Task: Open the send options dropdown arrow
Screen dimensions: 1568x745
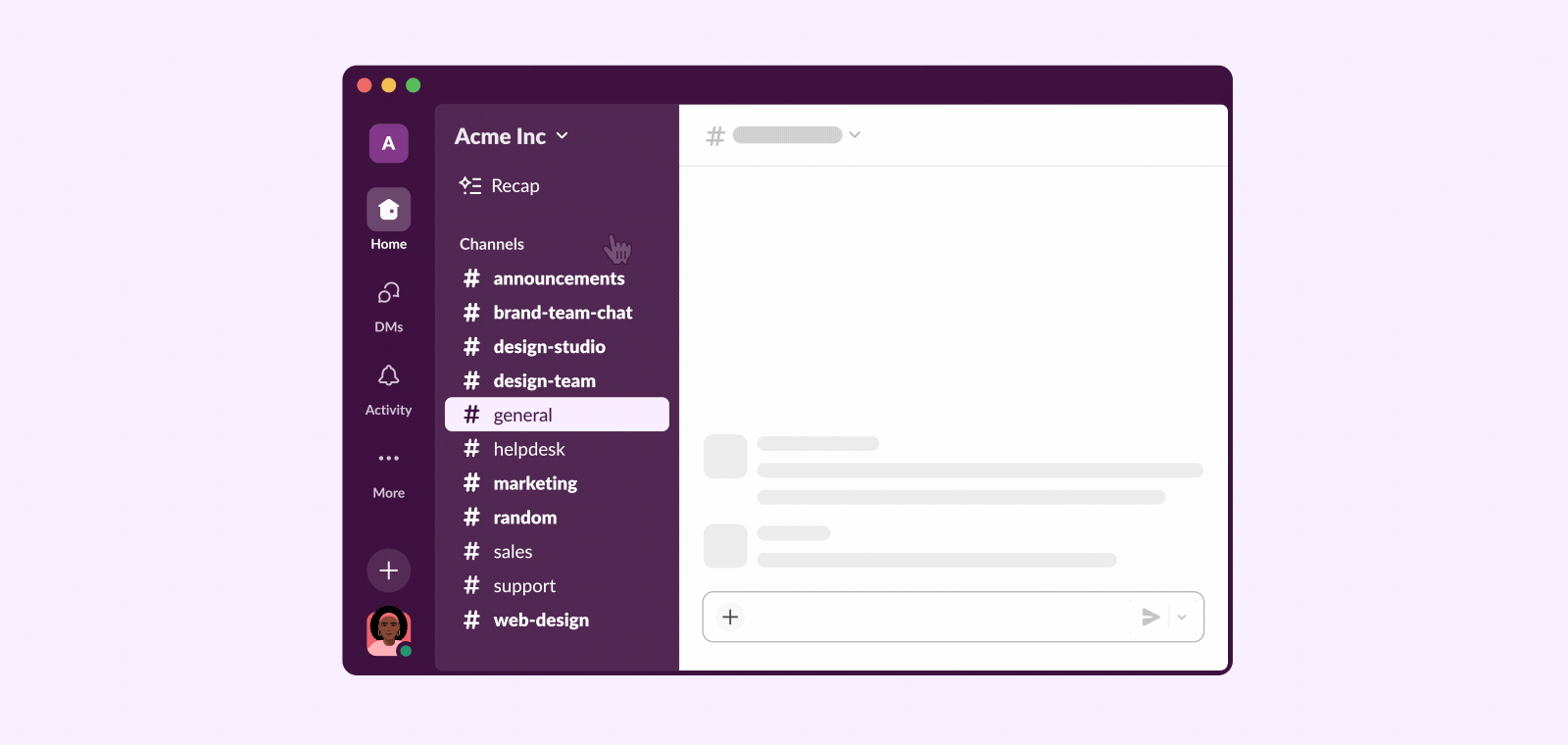Action: [1182, 617]
